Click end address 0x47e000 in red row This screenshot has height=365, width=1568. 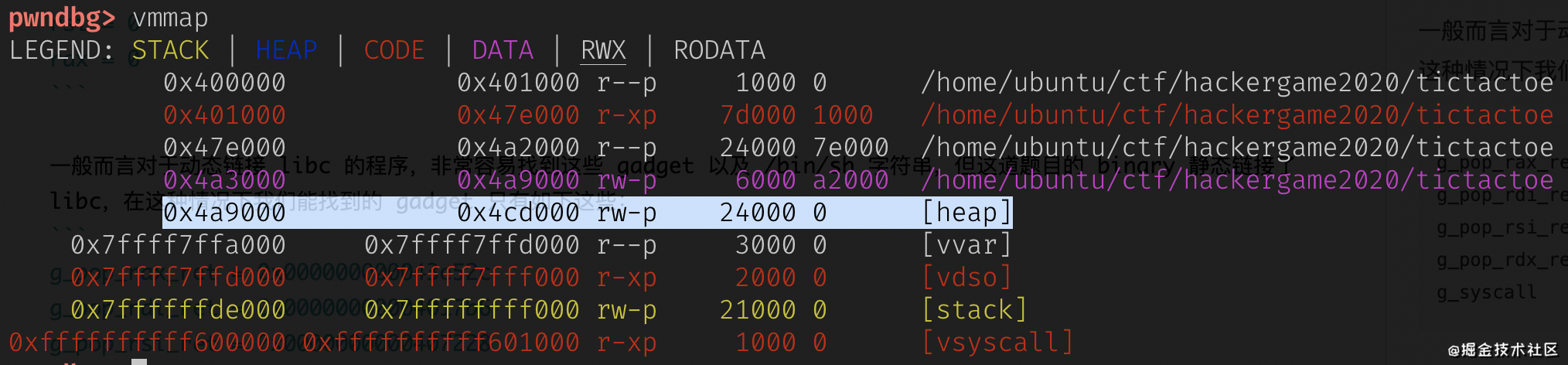518,115
